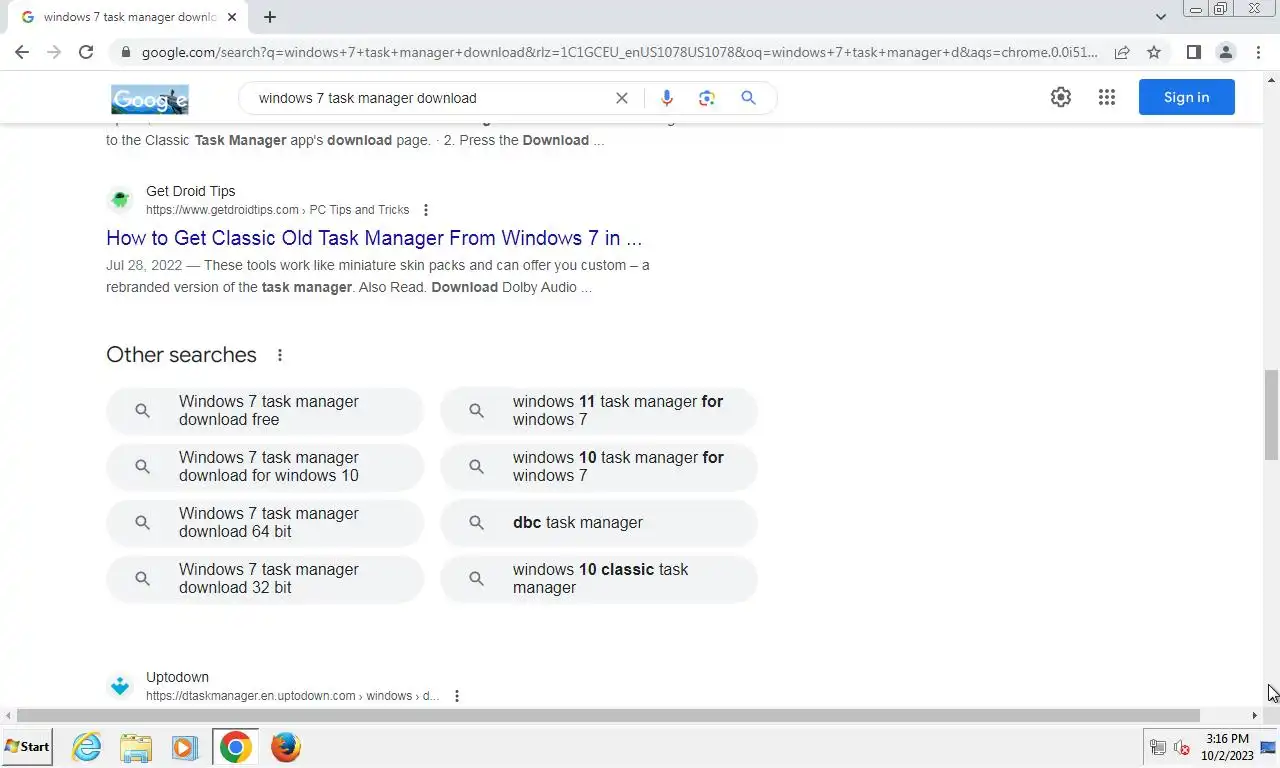
Task: Open Uptodown result options menu
Action: tap(457, 696)
